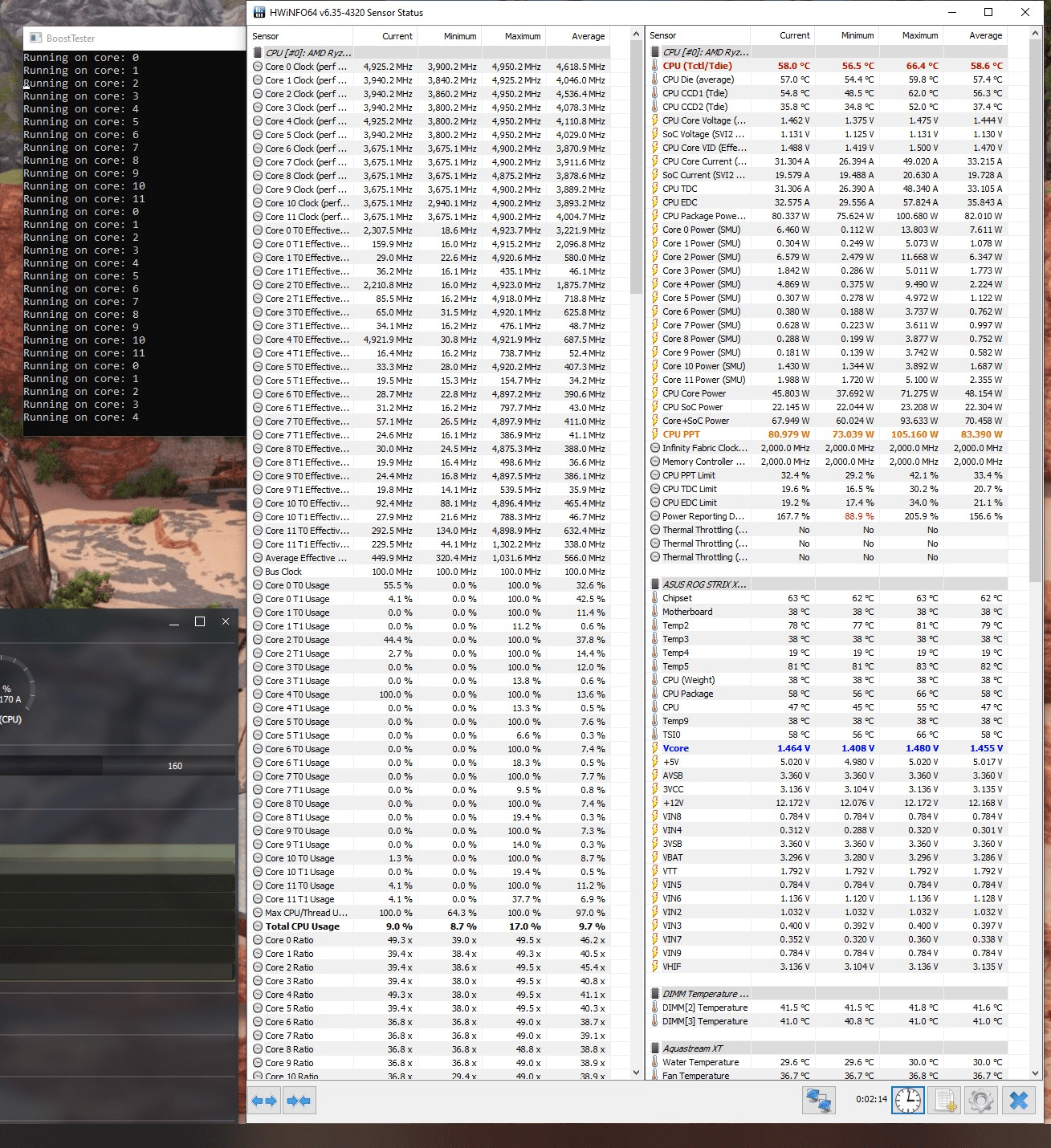Select the Average Effective row

pos(430,558)
